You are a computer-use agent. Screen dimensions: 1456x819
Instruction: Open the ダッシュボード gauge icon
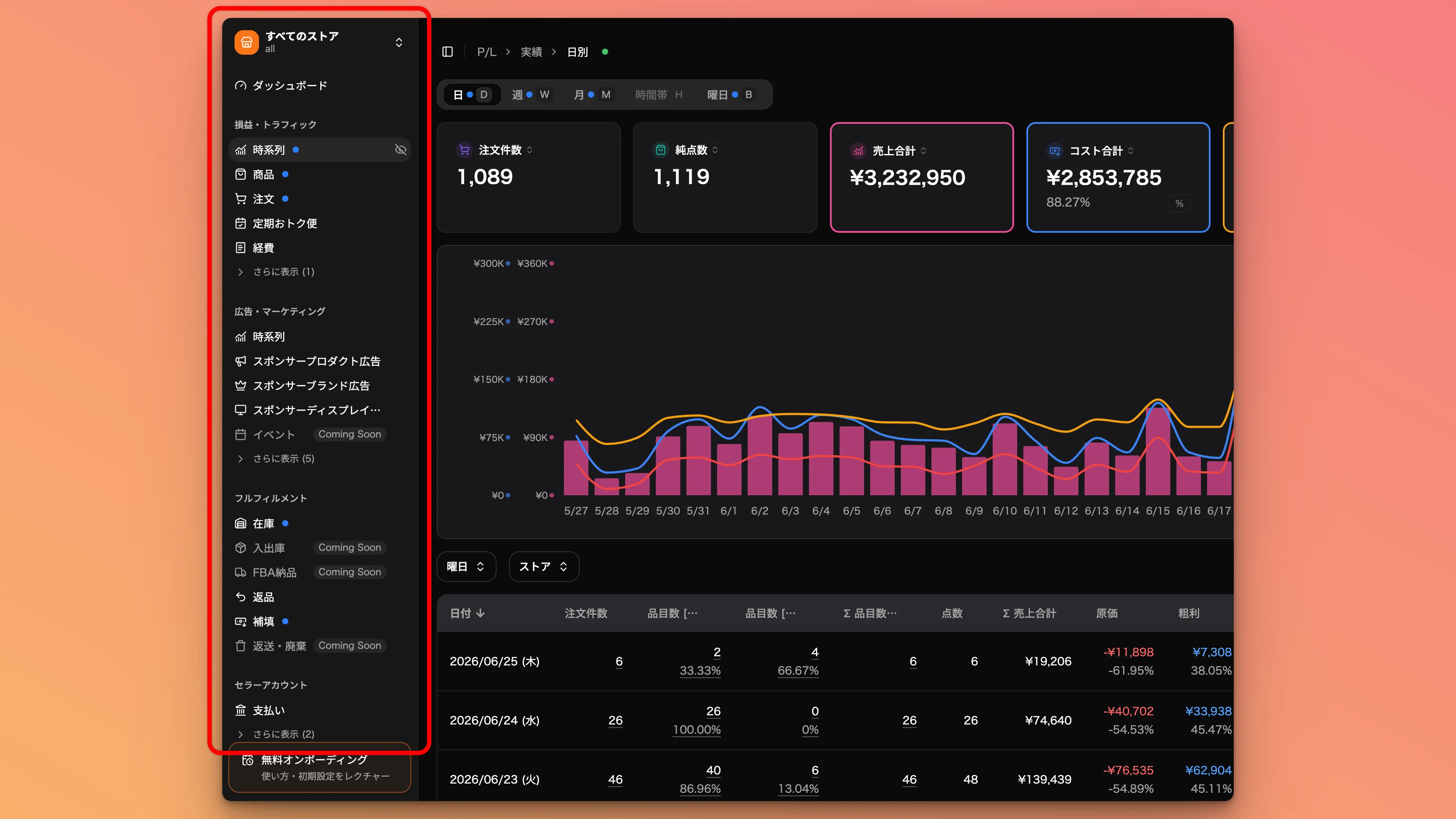[241, 85]
